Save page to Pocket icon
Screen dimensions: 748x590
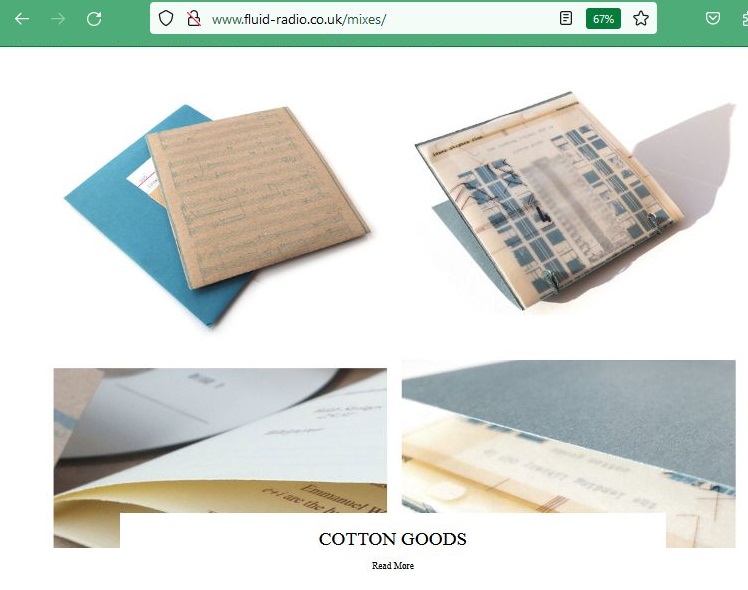click(x=713, y=19)
